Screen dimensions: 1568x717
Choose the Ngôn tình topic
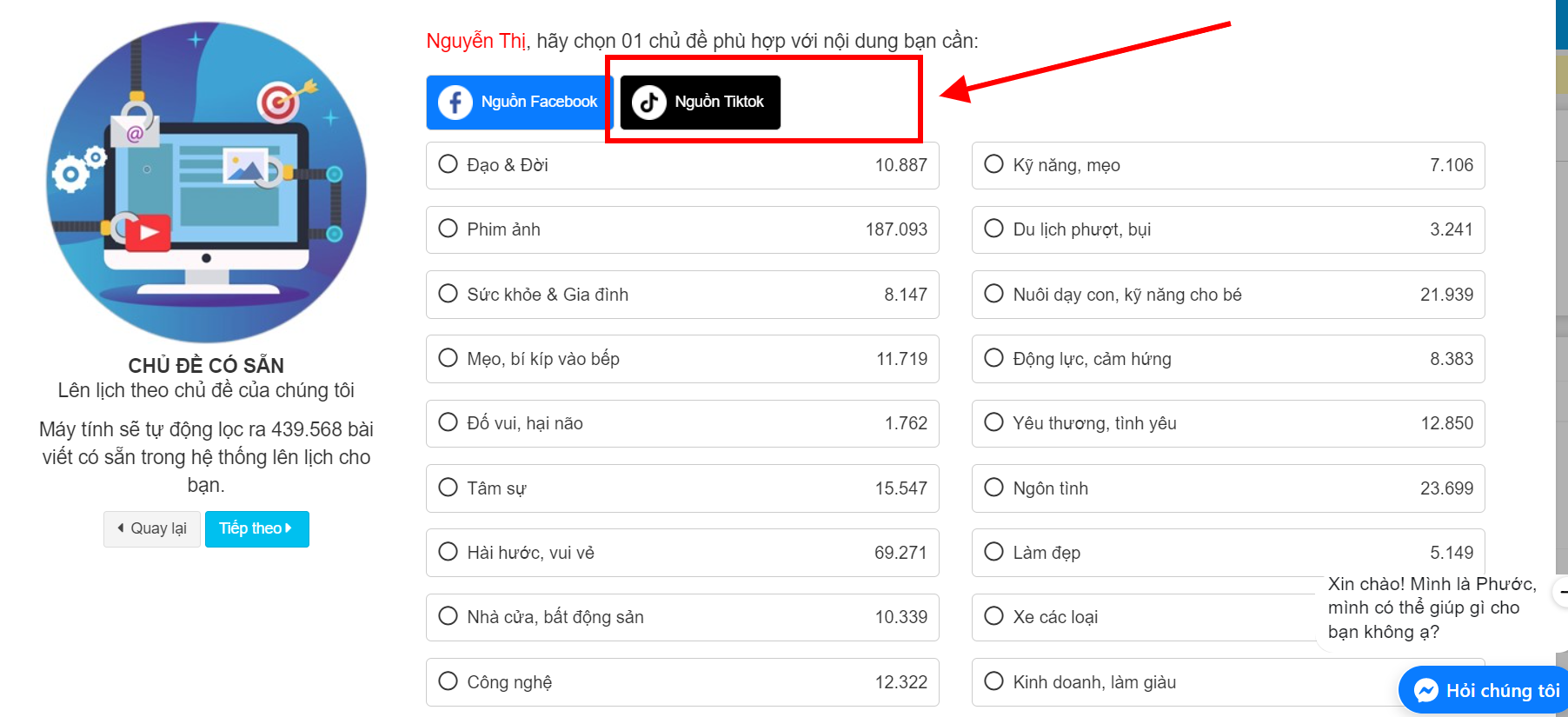tap(993, 488)
